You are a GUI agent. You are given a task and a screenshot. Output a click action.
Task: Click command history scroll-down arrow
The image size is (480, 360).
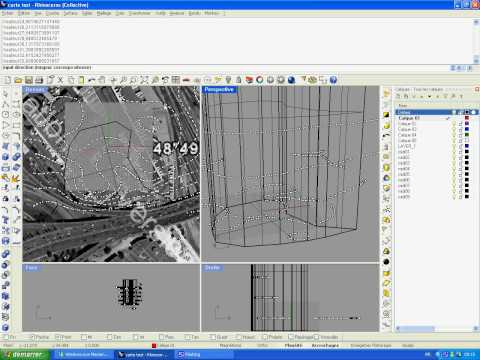click(476, 60)
